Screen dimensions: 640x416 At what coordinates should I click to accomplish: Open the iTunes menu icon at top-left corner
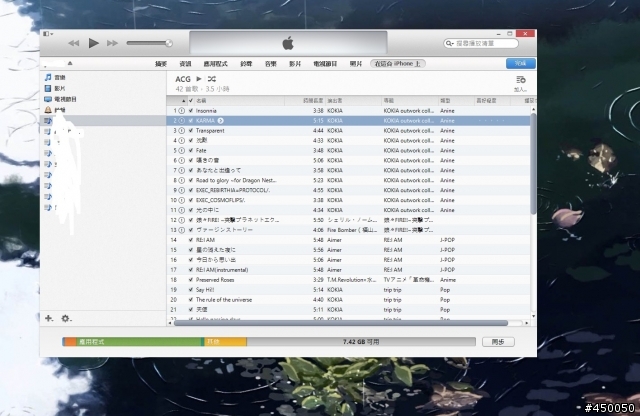click(x=48, y=33)
